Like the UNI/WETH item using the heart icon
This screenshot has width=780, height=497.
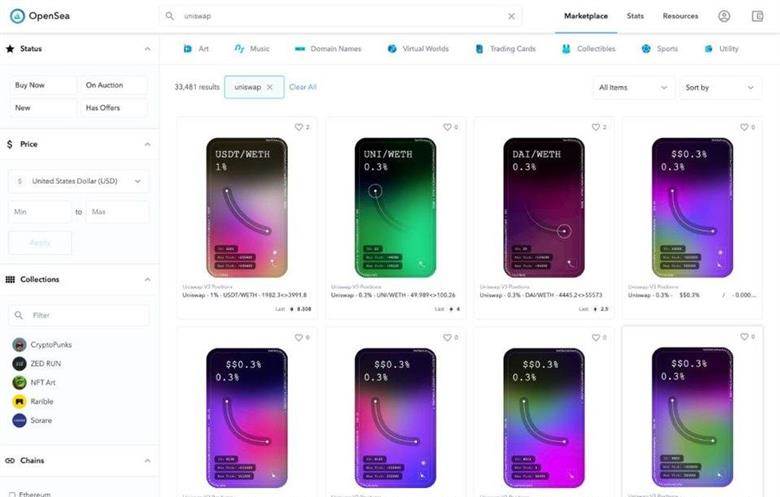447,127
